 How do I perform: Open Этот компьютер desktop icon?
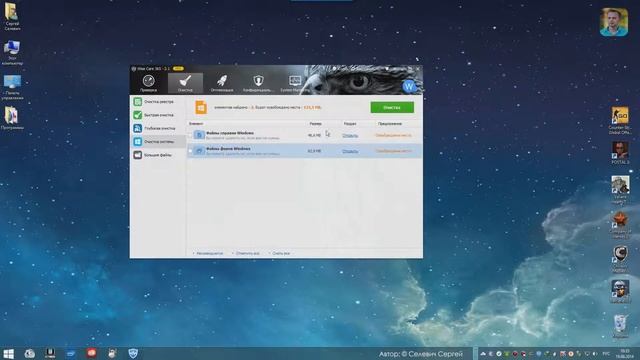(12, 53)
